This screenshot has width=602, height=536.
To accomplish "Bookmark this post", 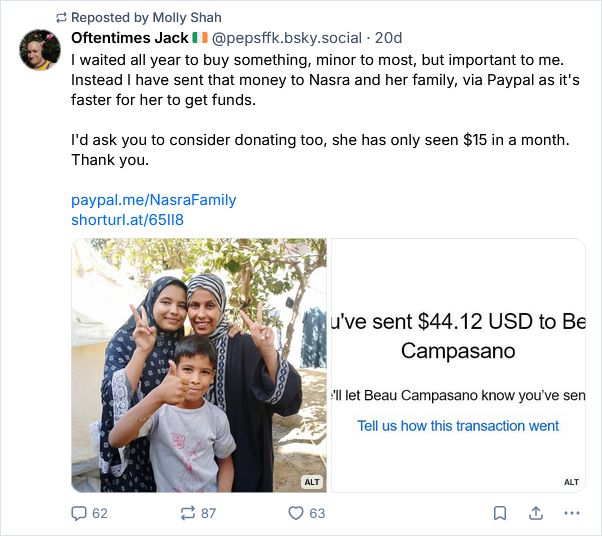I will click(499, 513).
